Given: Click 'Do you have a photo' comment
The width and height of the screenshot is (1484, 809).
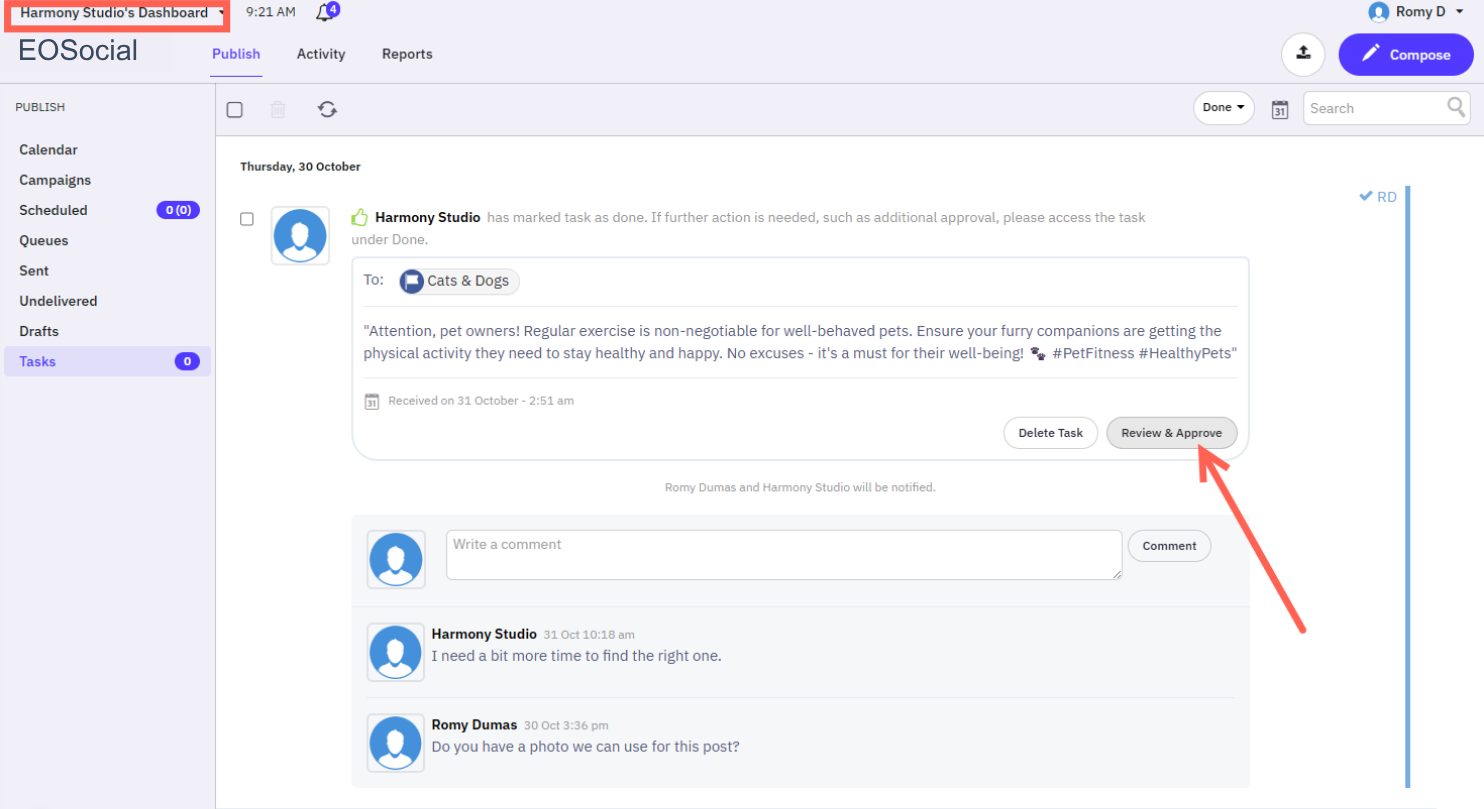Looking at the screenshot, I should click(585, 746).
